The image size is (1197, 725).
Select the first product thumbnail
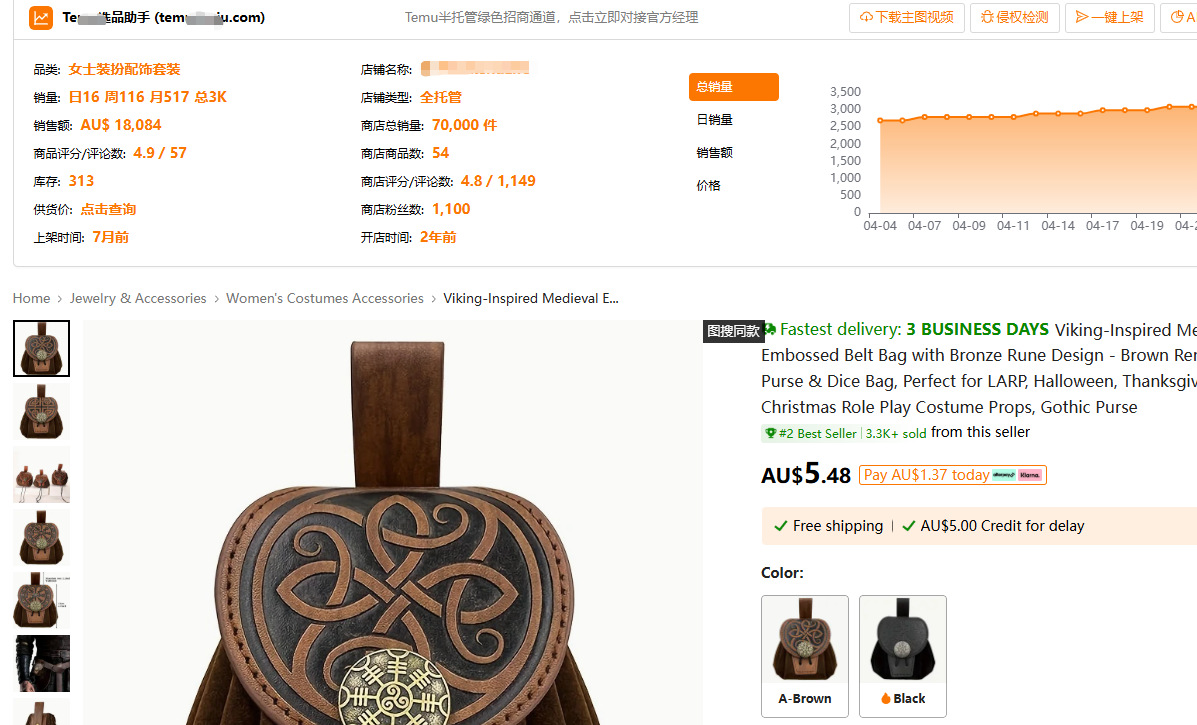(41, 349)
